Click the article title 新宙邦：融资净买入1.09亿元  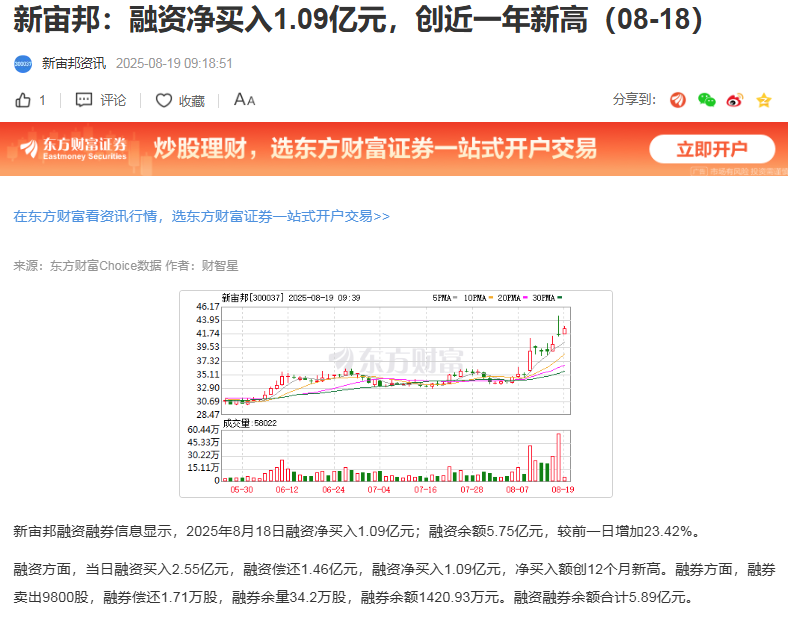pyautogui.click(x=357, y=21)
